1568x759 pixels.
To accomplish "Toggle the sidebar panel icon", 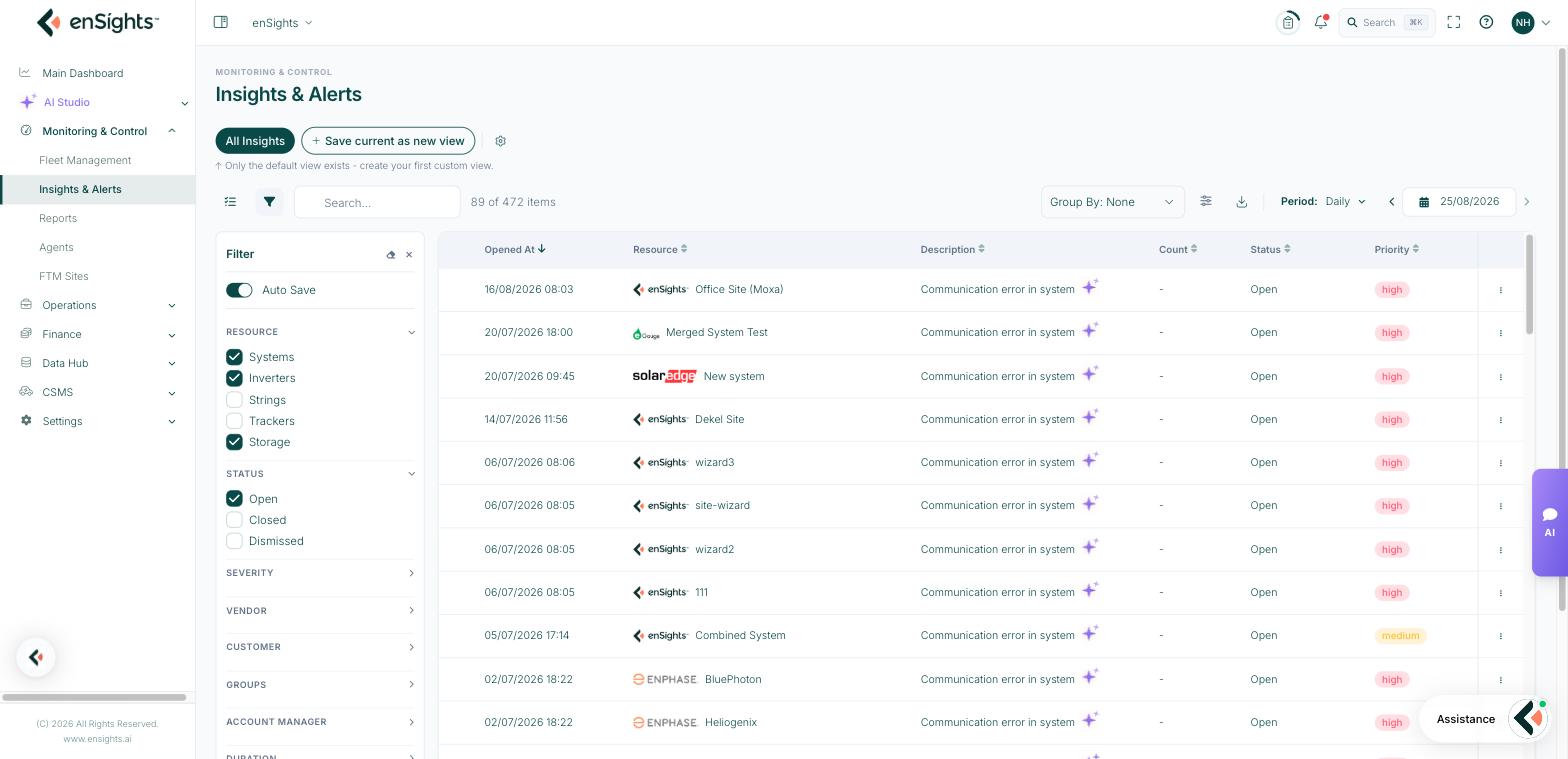I will [221, 22].
